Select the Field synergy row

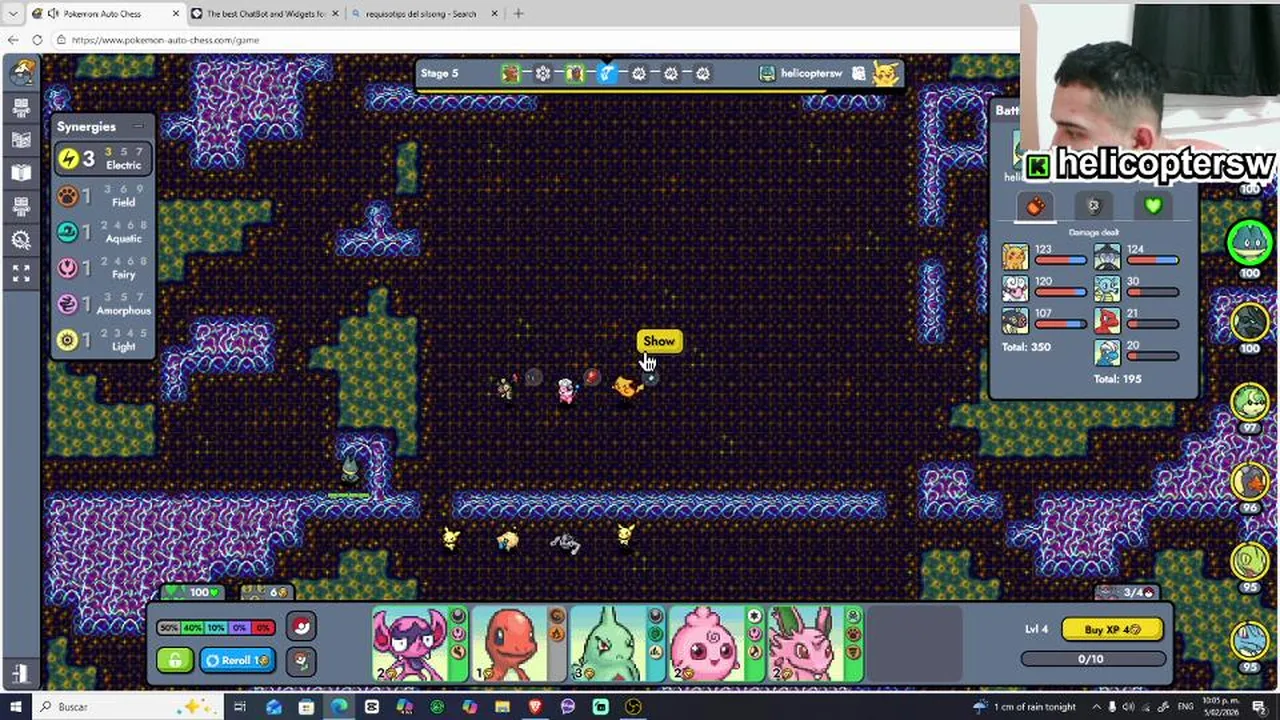pos(103,195)
